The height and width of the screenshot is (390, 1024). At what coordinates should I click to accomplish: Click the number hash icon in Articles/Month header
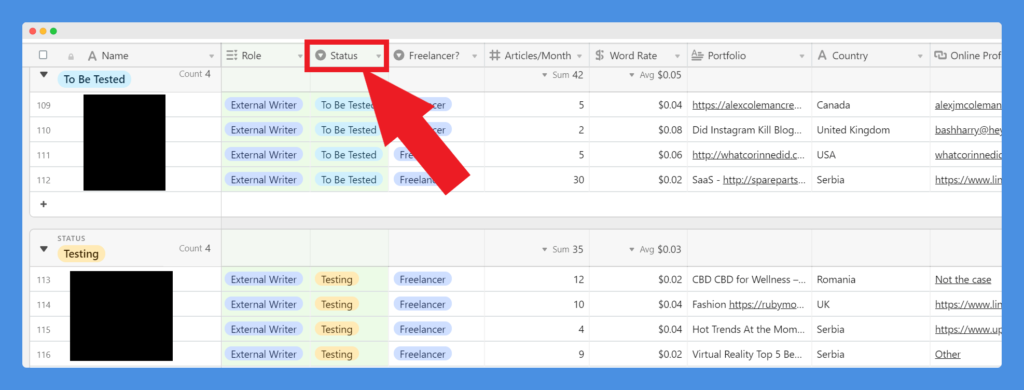[x=495, y=56]
